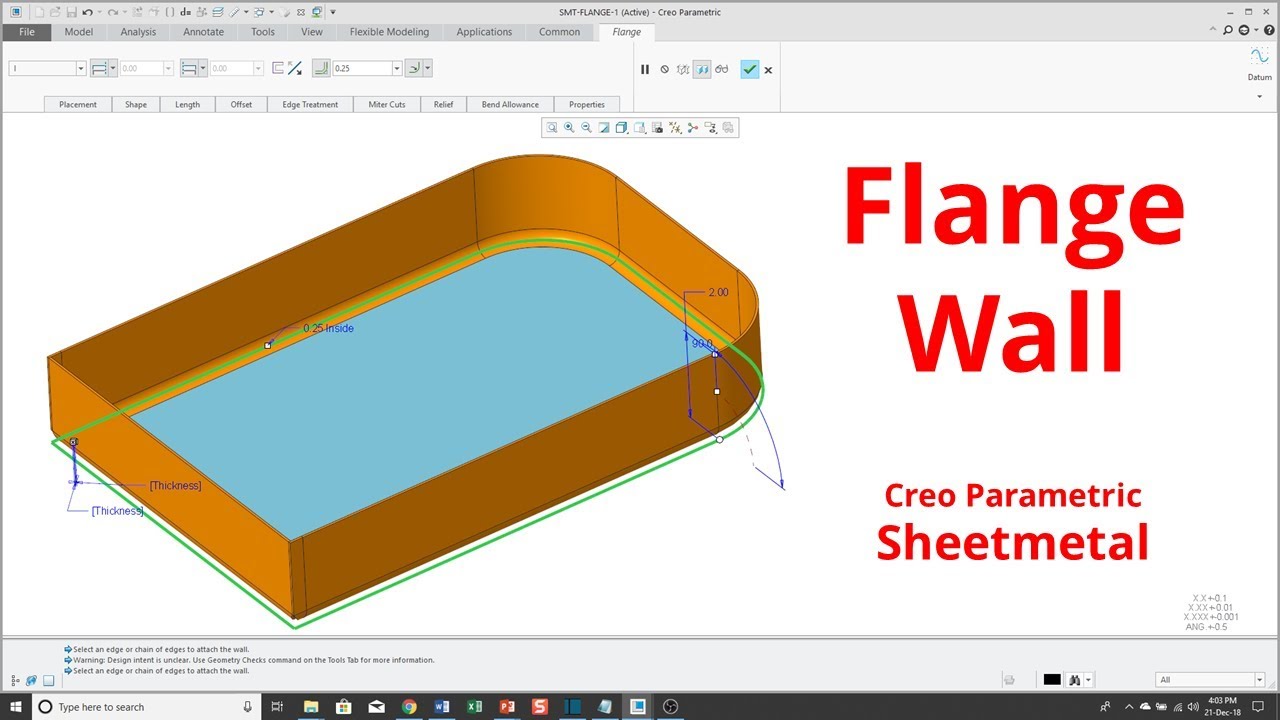Toggle model tree display icon
This screenshot has height=720, width=1280.
coord(14,680)
